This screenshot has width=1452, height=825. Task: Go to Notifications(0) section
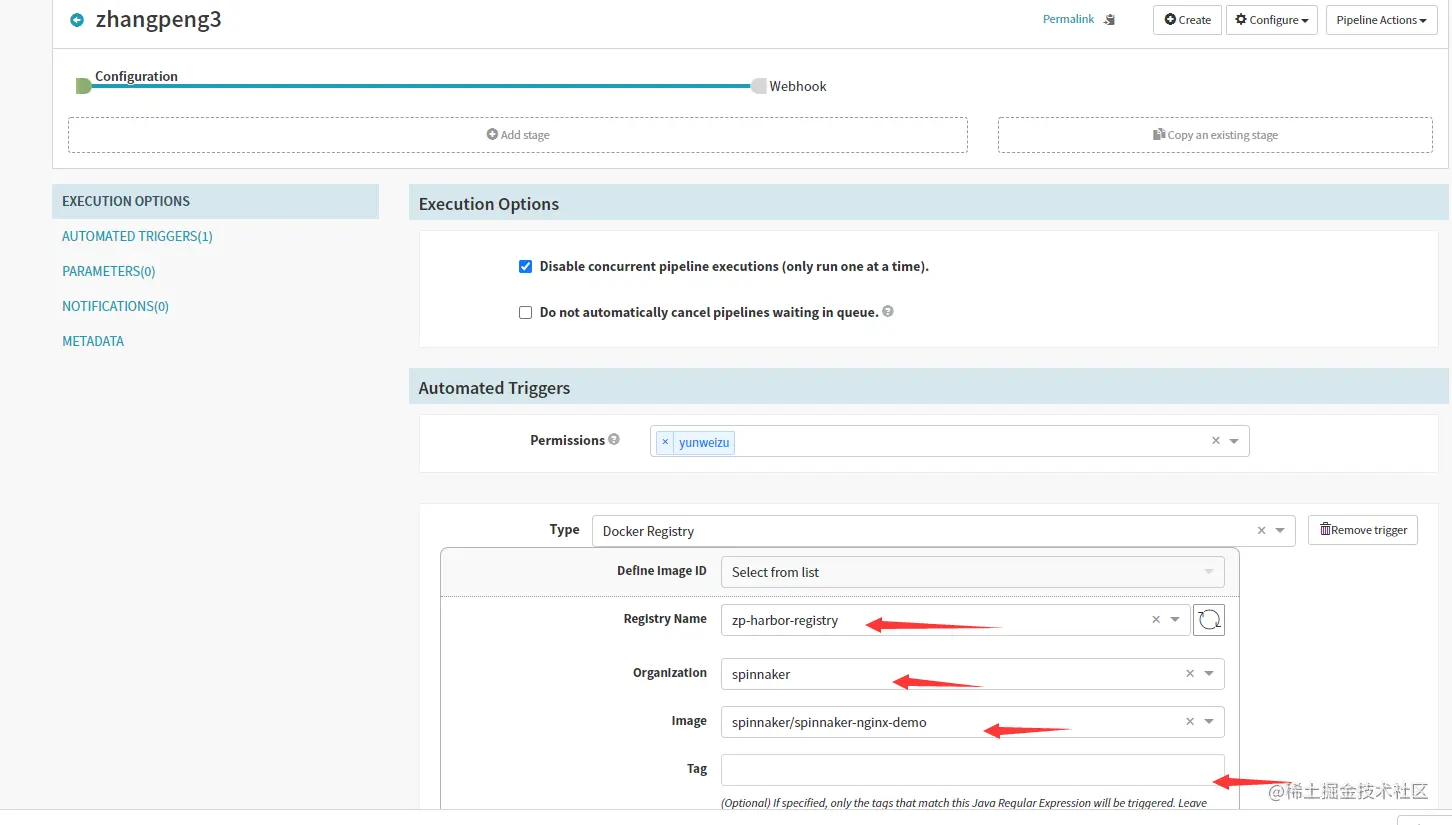tap(115, 306)
